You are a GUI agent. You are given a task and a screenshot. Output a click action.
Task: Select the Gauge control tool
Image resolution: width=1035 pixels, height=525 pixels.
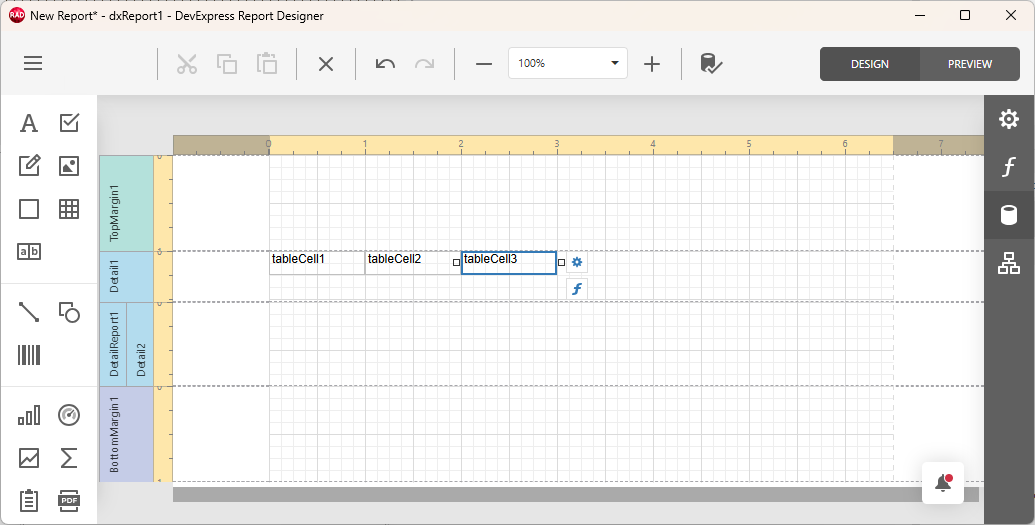pos(69,415)
